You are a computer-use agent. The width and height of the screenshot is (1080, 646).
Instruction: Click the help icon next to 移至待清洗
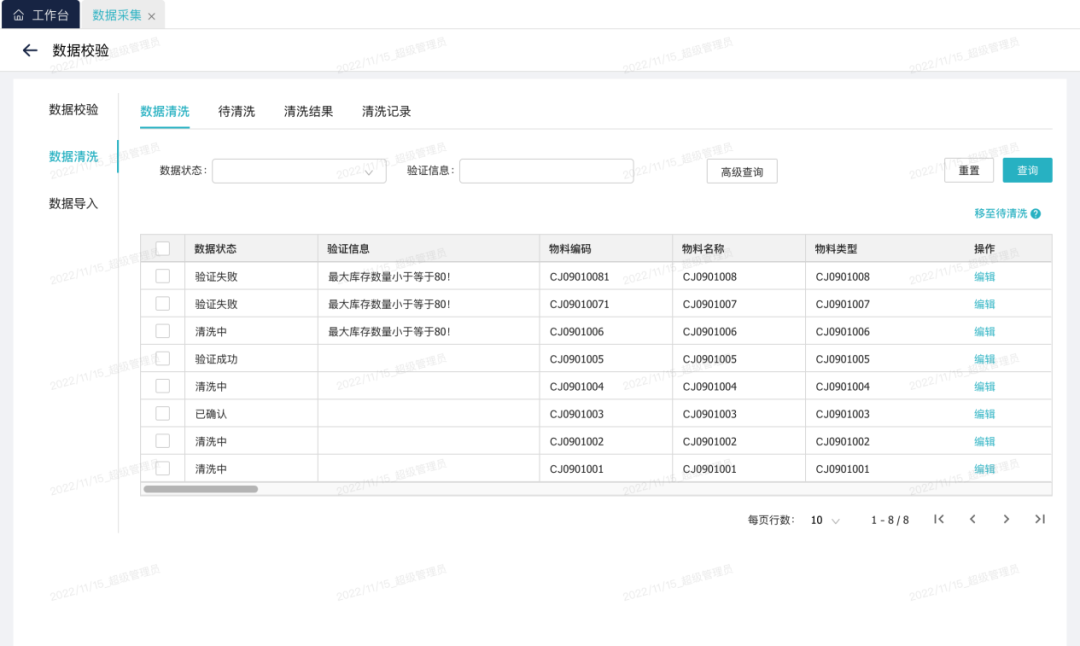pos(1036,214)
